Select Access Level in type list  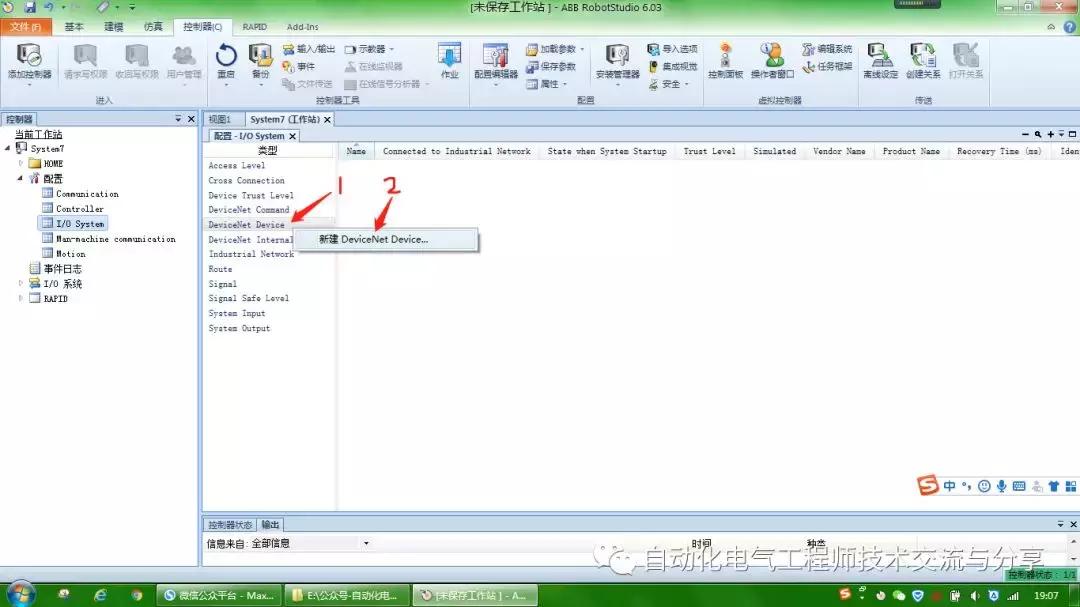(x=237, y=165)
